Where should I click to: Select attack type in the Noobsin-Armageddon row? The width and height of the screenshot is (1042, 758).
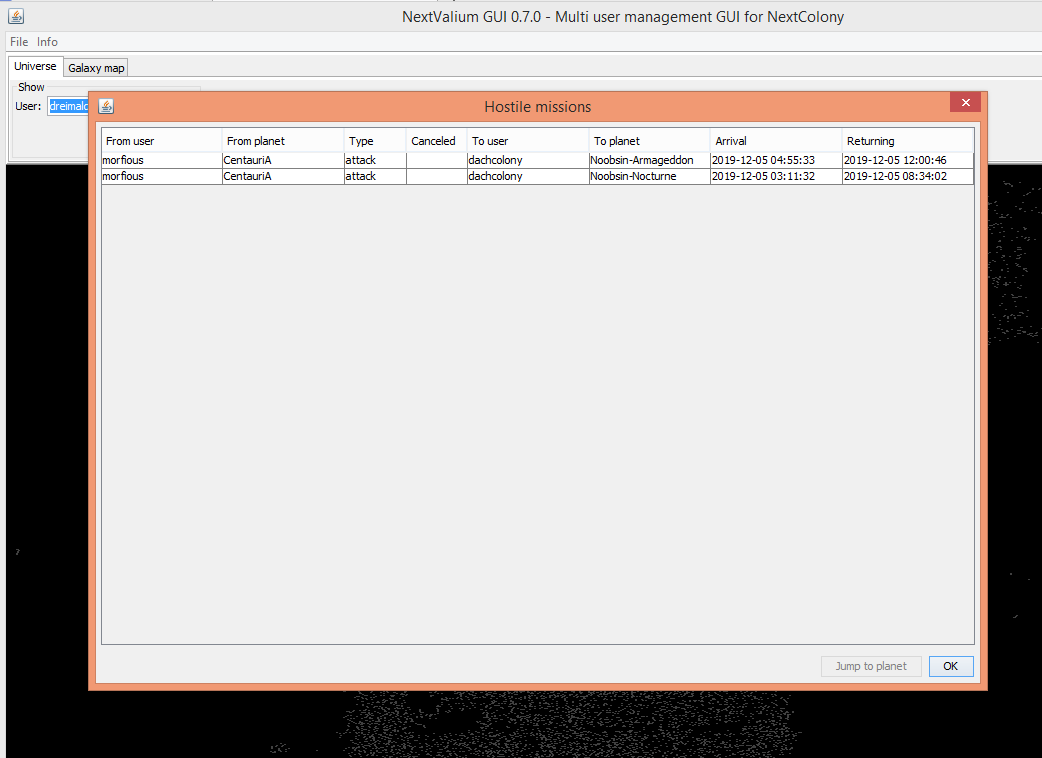(x=375, y=160)
